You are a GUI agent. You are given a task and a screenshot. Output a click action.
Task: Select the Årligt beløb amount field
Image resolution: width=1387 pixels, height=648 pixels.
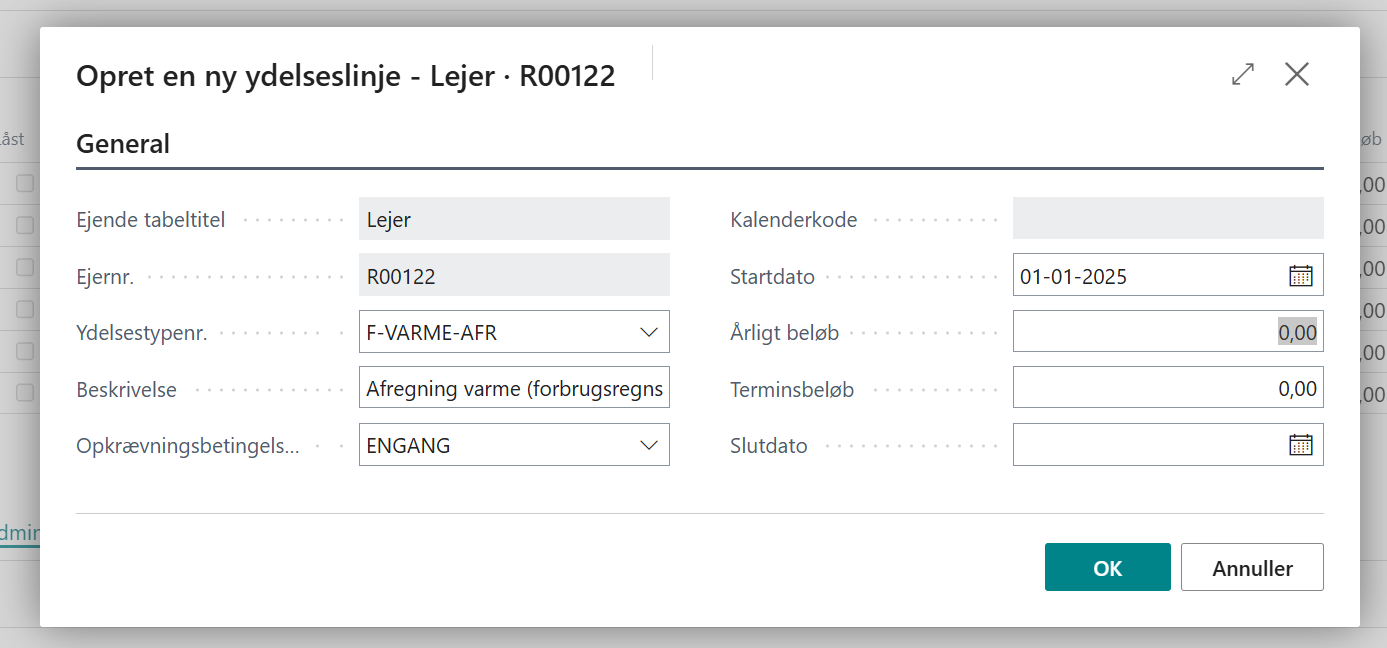pyautogui.click(x=1167, y=332)
